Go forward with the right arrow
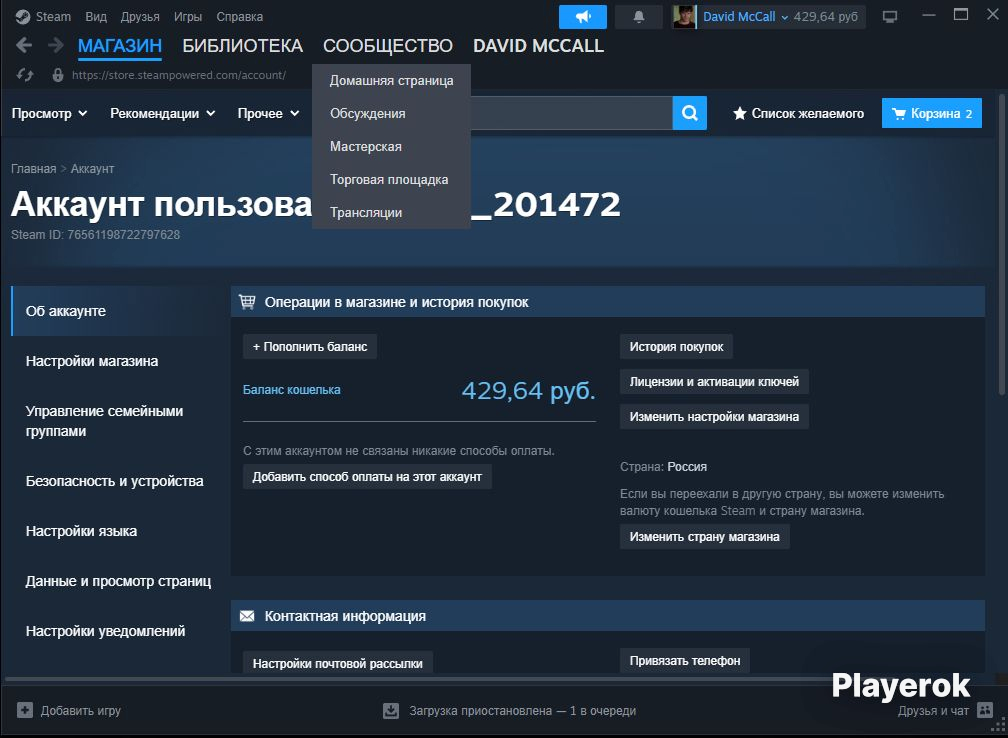The height and width of the screenshot is (738, 1008). [56, 45]
